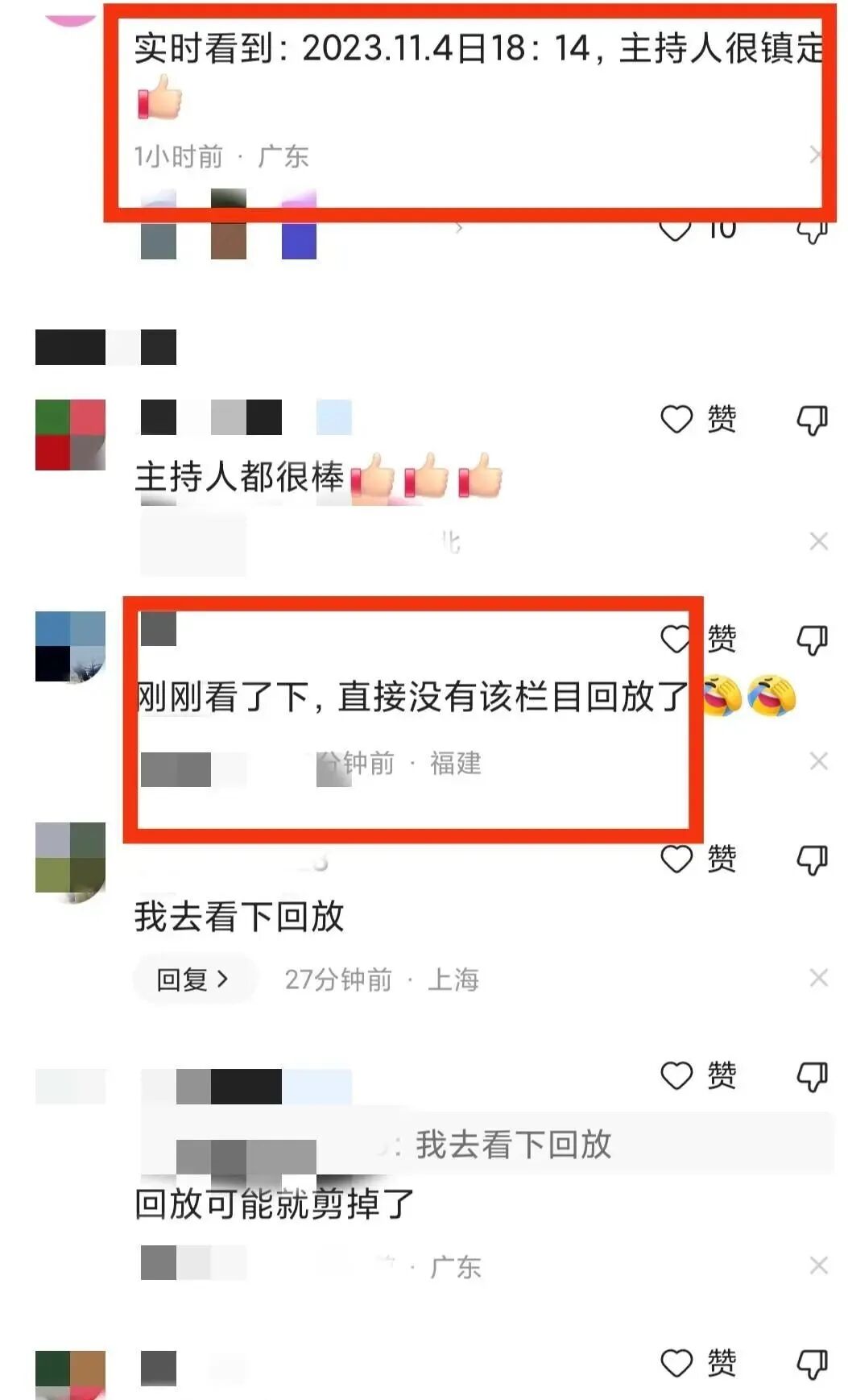Dismiss the 主持人都很棒 comment with X
This screenshot has height=1400, width=848.
coord(819,541)
